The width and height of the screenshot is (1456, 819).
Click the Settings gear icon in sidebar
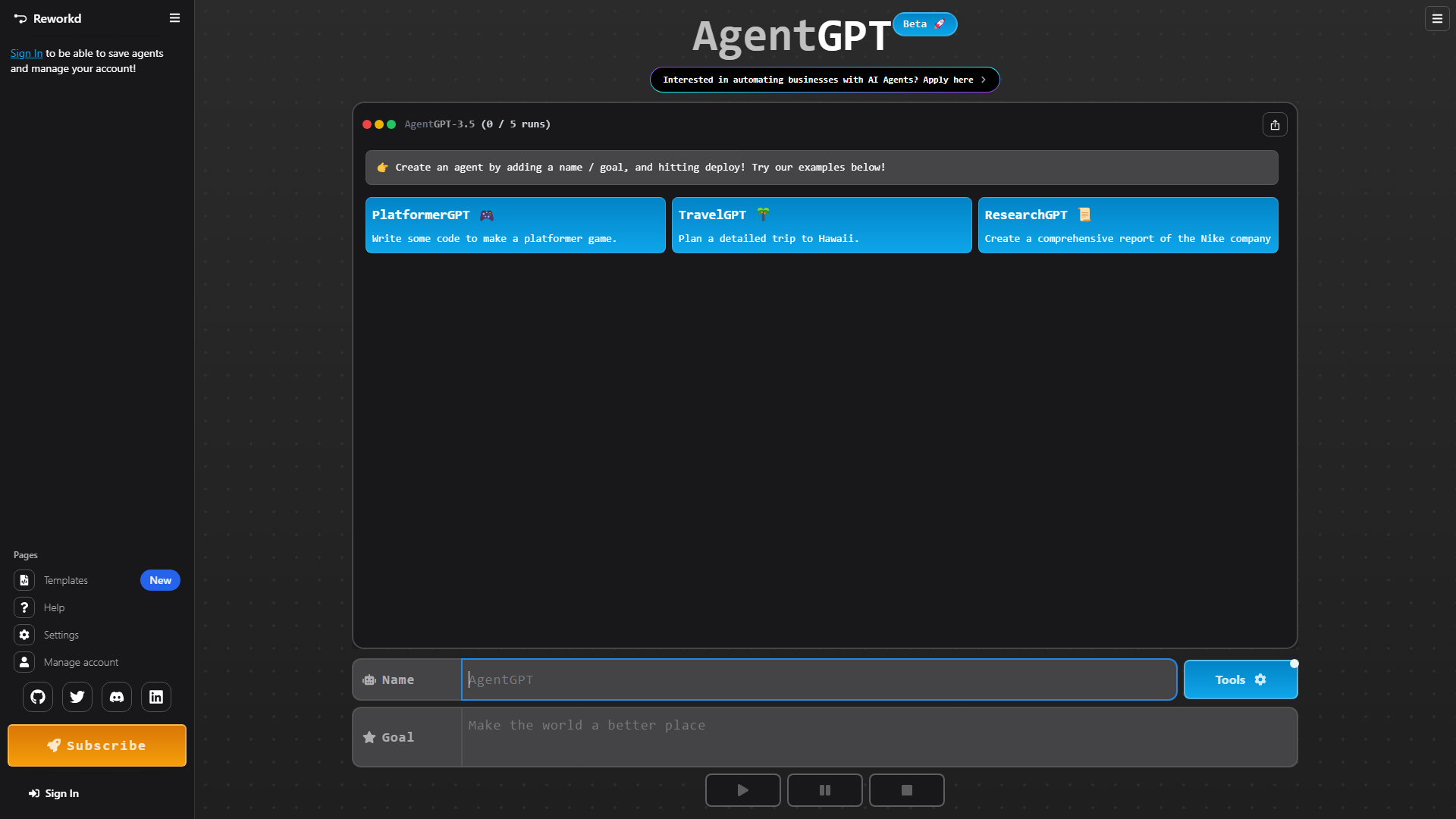click(24, 635)
